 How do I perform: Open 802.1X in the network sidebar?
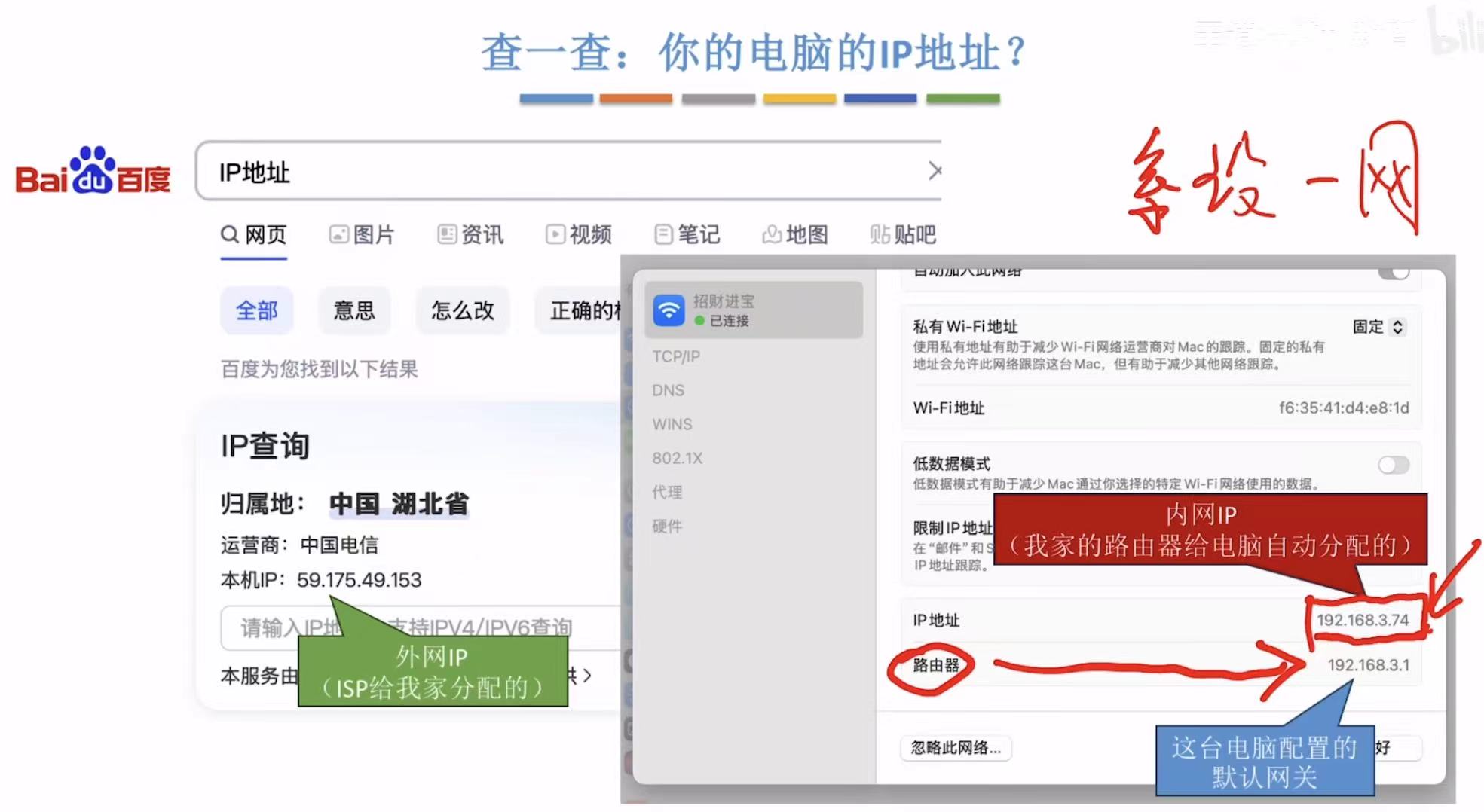(677, 458)
